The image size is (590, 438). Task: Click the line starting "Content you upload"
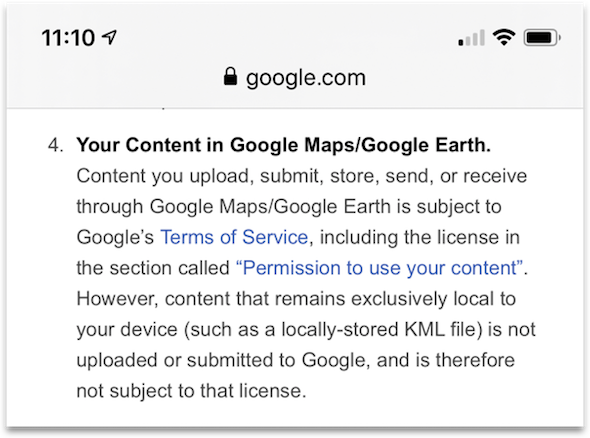point(302,176)
